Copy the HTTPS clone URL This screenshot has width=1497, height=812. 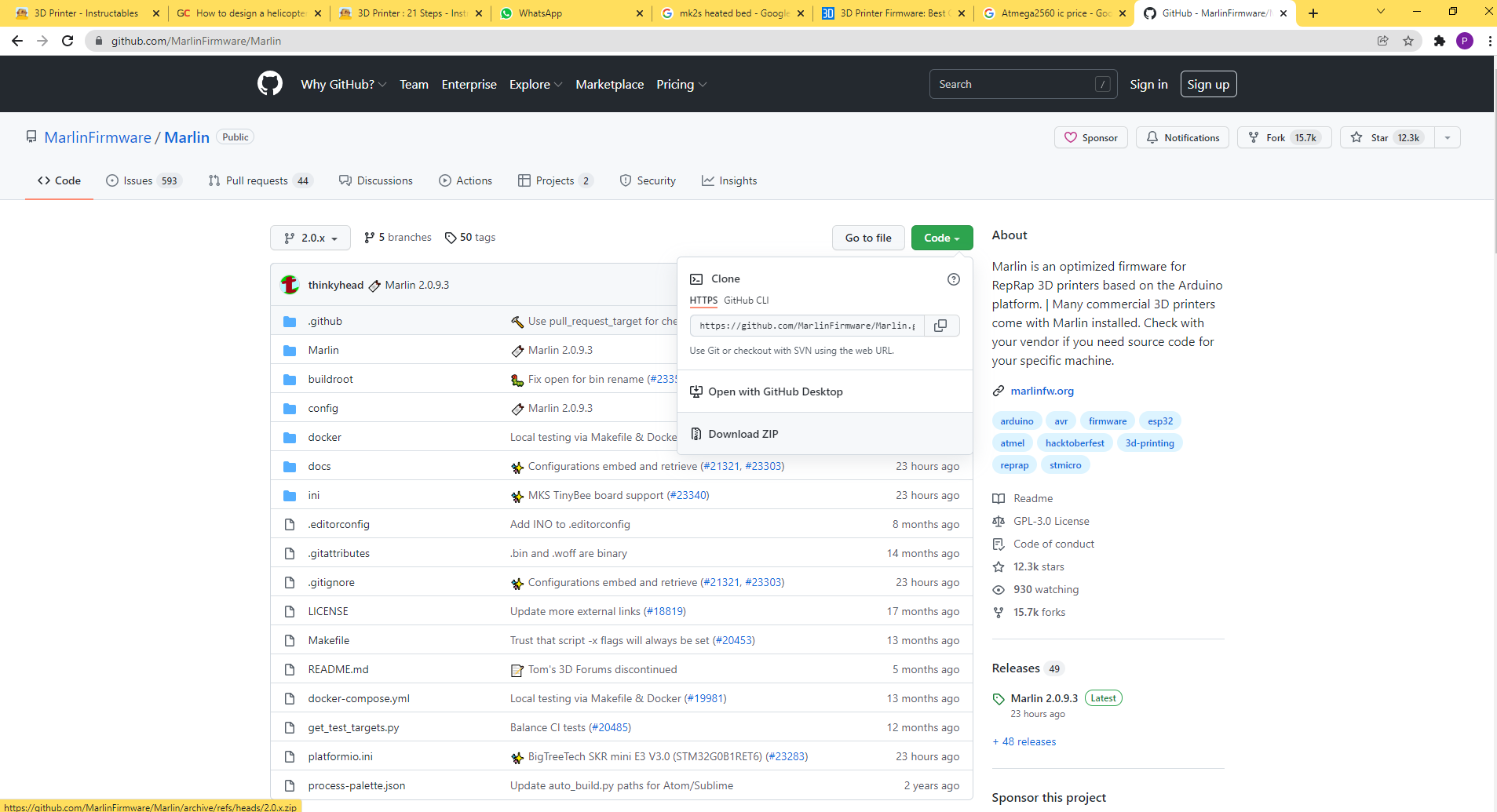pos(940,326)
